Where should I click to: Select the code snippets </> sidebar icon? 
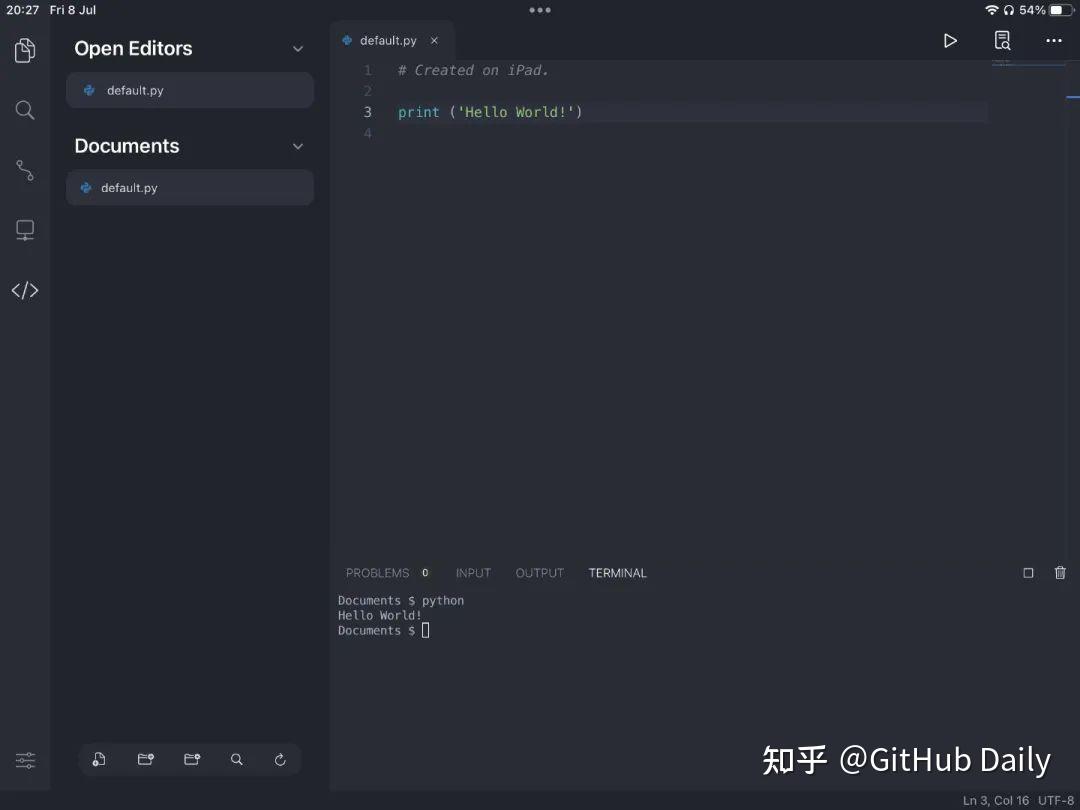pyautogui.click(x=25, y=290)
